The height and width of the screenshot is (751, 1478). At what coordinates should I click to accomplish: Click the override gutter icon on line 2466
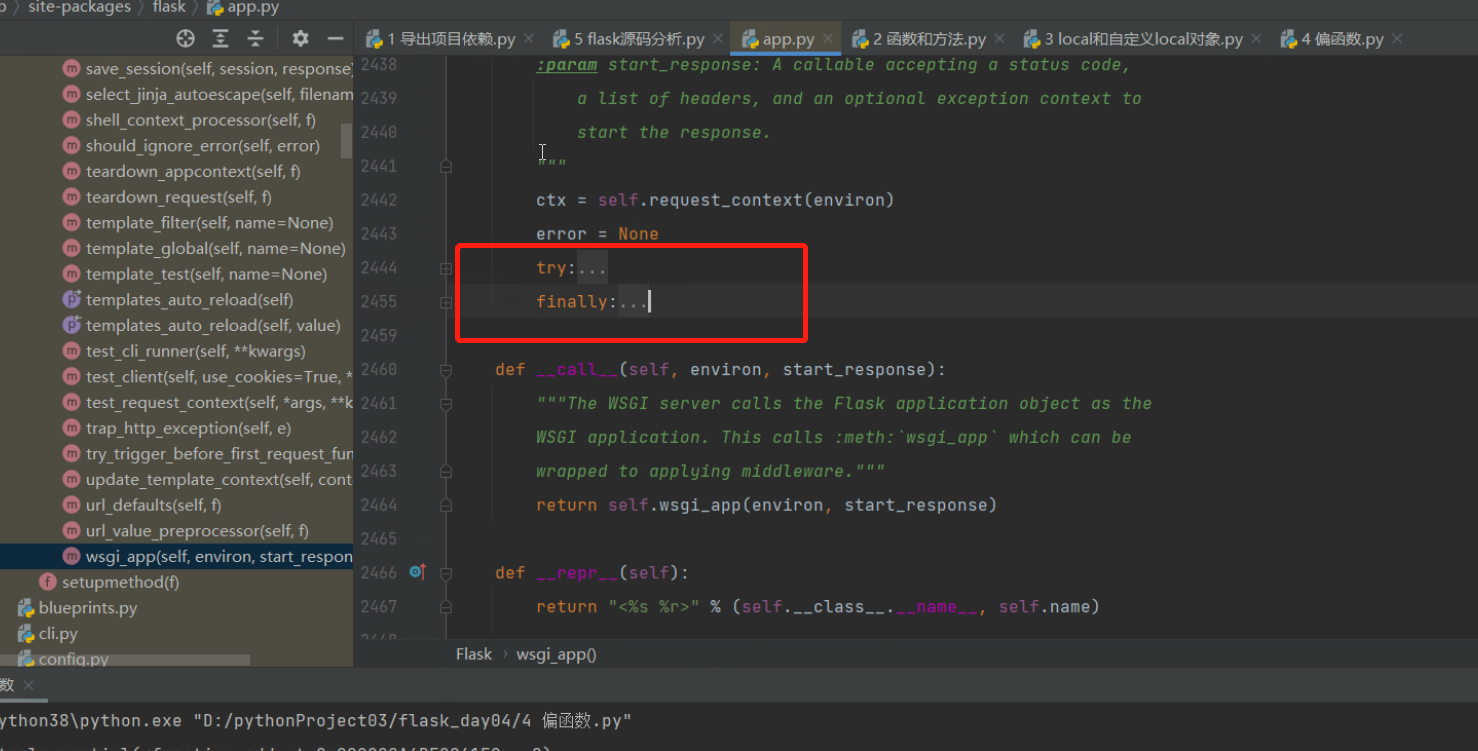(x=418, y=572)
